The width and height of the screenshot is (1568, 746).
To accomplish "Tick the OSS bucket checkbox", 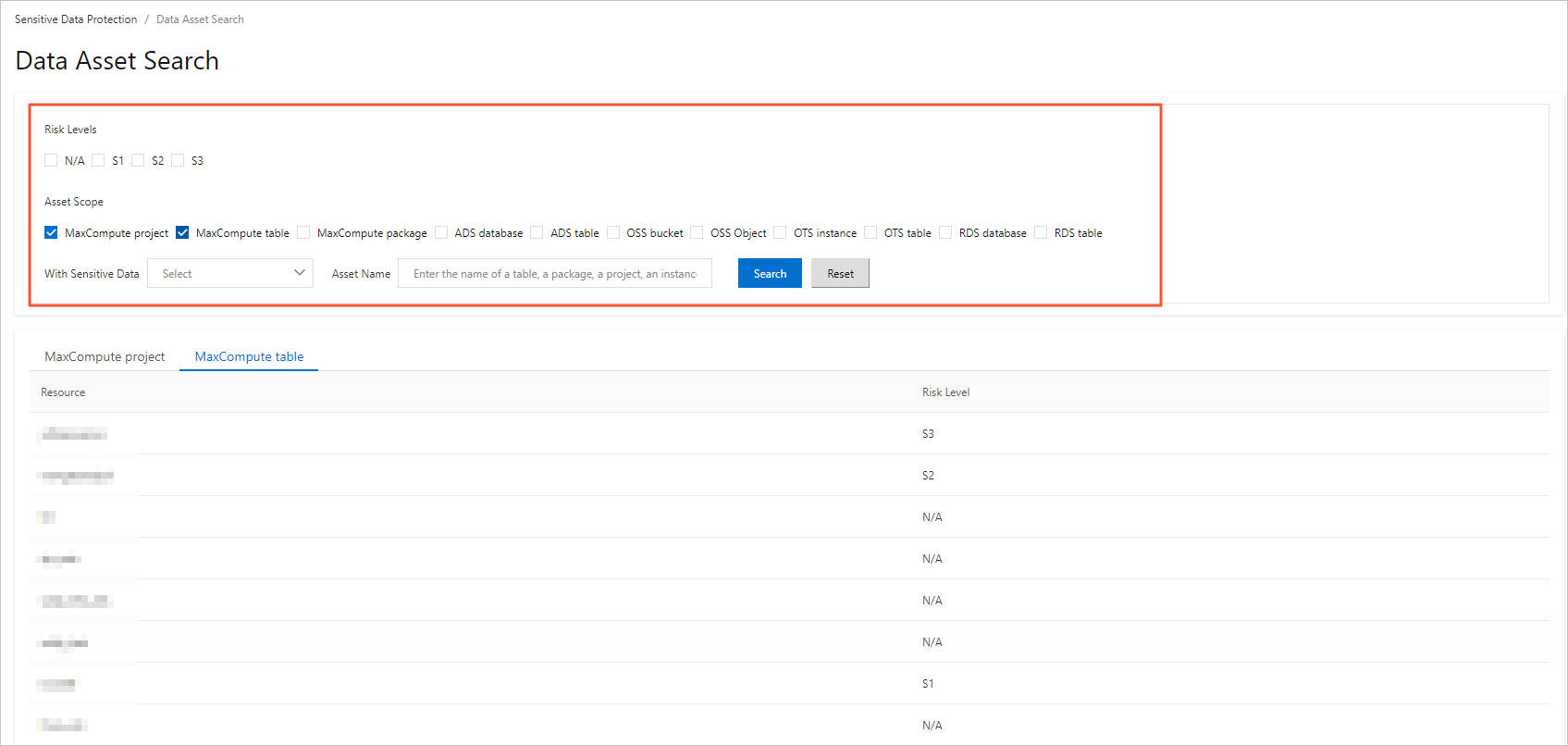I will (613, 232).
